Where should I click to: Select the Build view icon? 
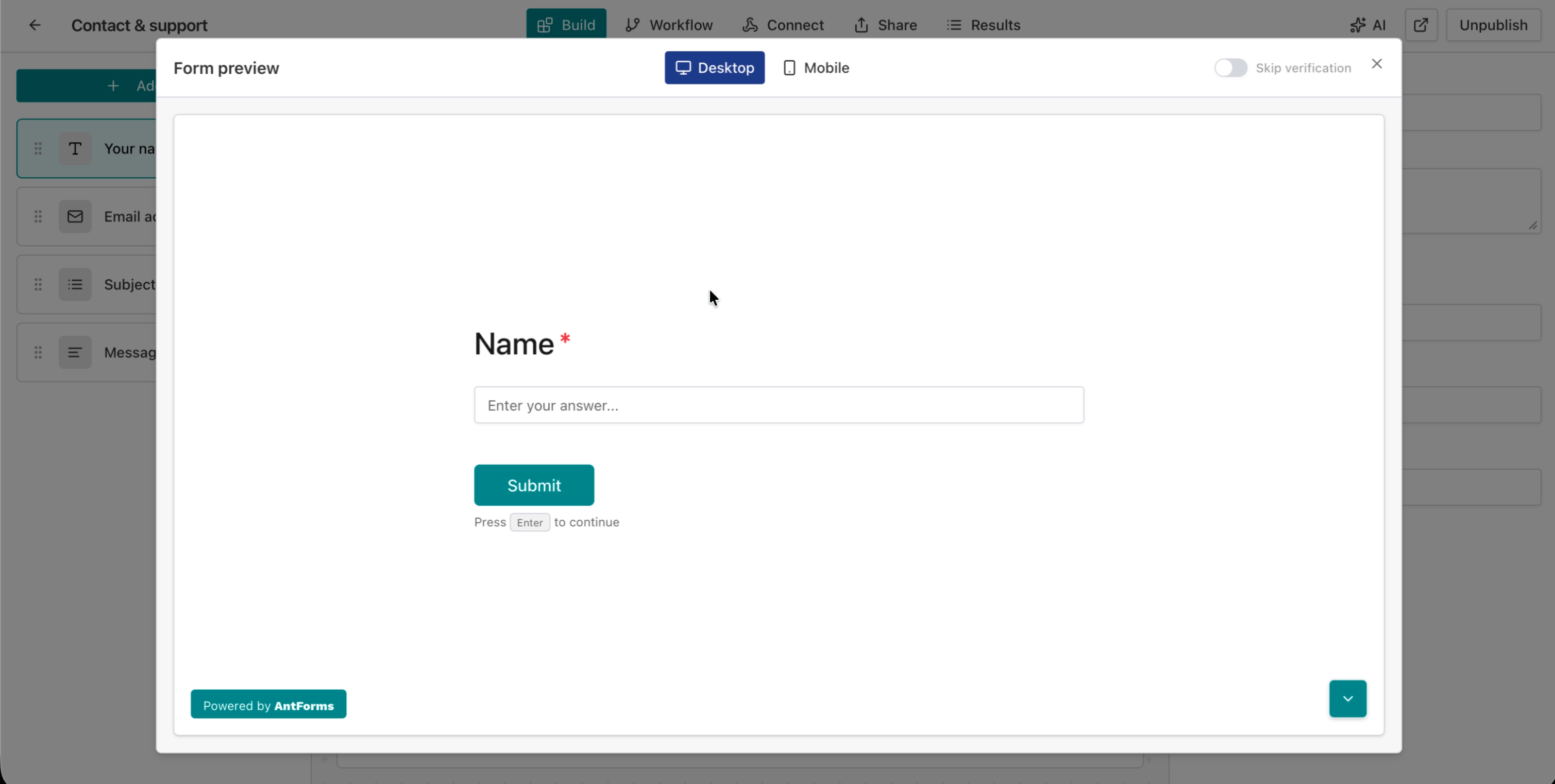pos(545,25)
